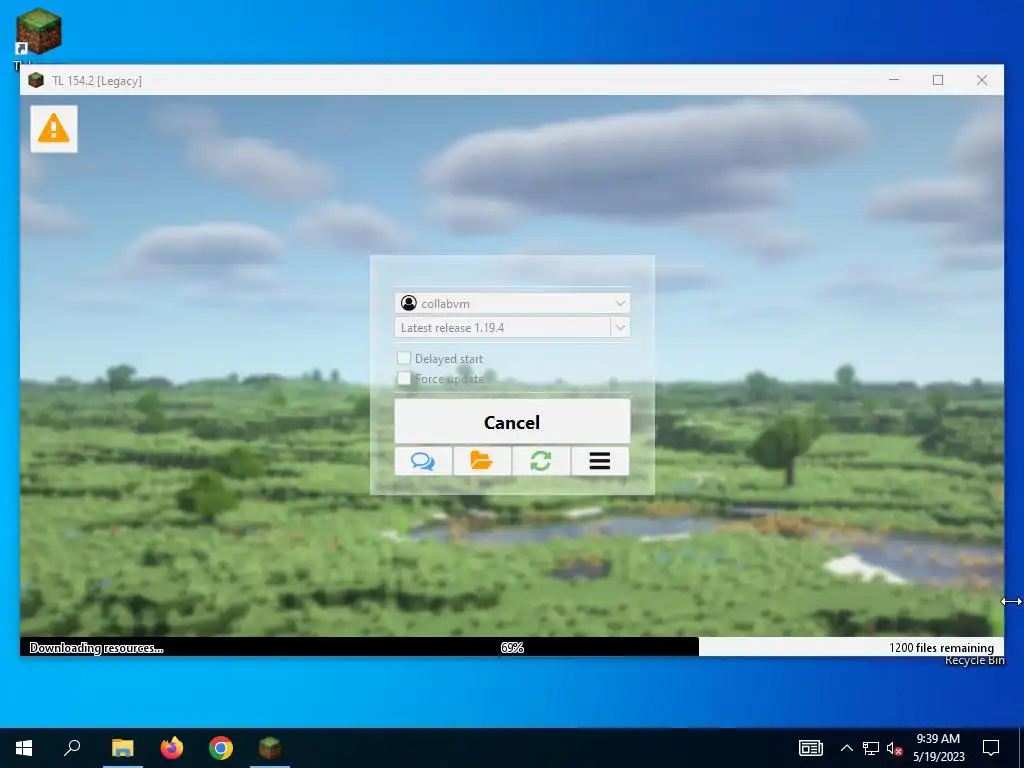Click the TL 154.2 [Legacy] title text
The width and height of the screenshot is (1024, 768).
(x=97, y=80)
